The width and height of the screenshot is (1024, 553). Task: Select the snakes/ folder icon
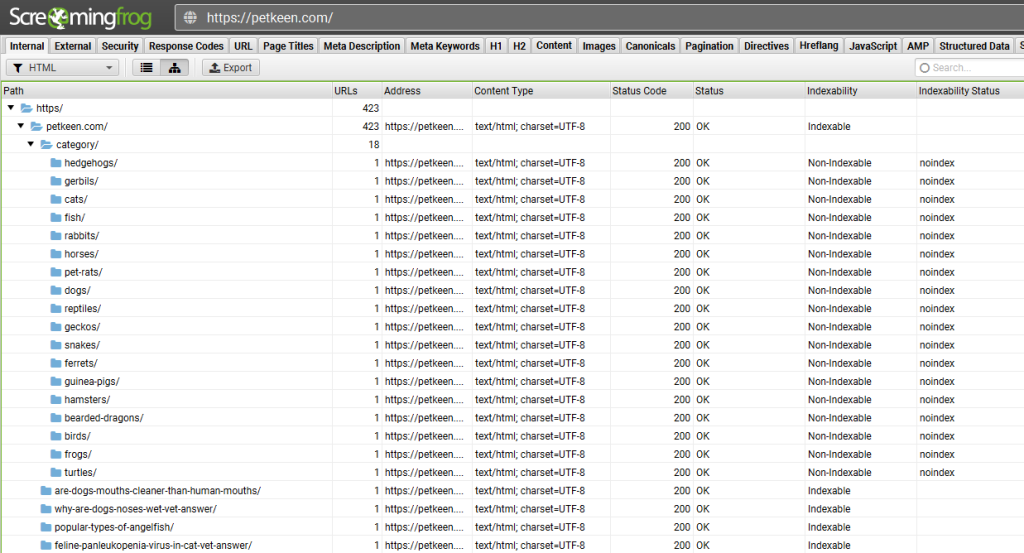[x=56, y=345]
